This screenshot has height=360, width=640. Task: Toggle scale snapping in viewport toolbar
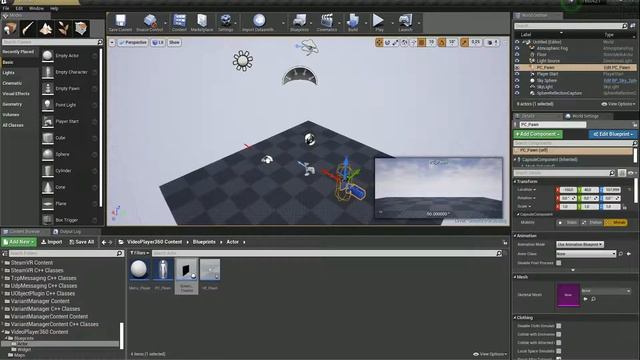(x=464, y=42)
